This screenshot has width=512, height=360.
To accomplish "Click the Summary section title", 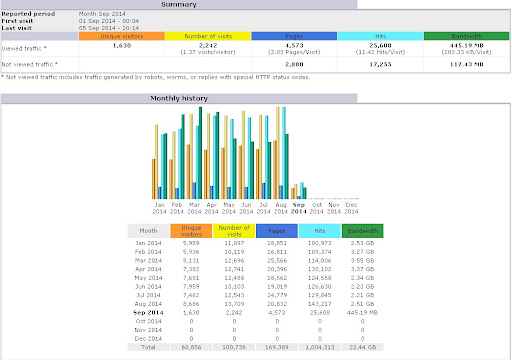I will pos(179,4).
